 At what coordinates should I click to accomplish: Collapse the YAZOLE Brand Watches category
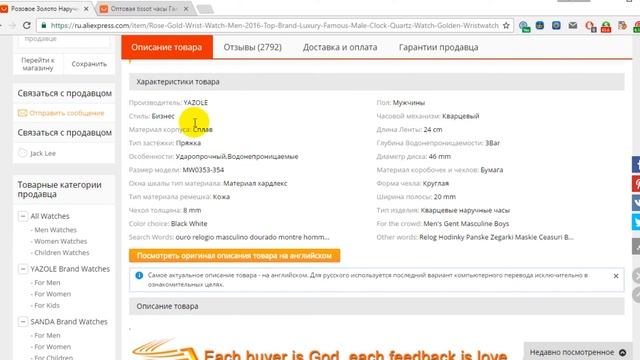pyautogui.click(x=23, y=269)
